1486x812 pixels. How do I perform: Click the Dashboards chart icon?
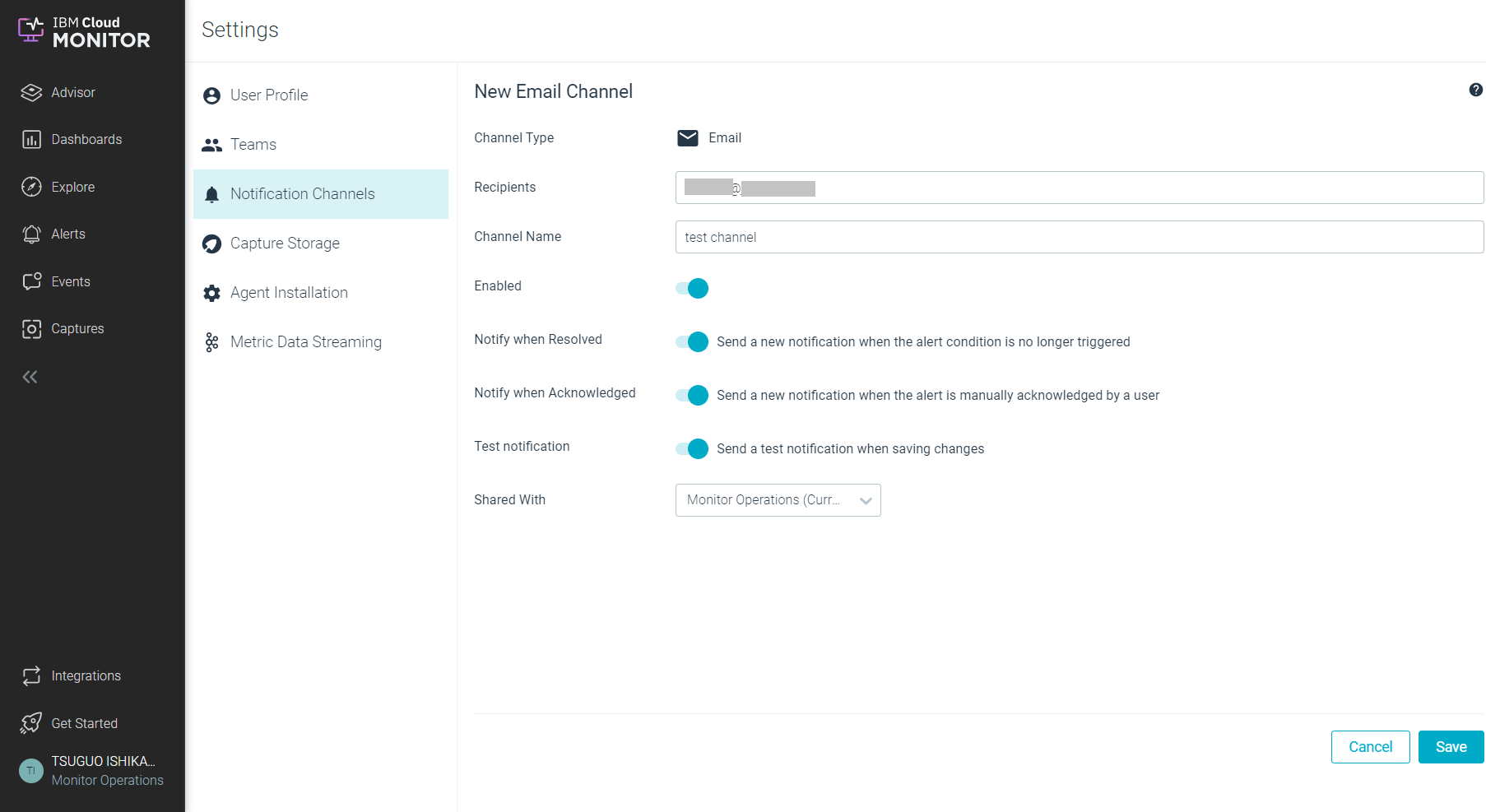tap(31, 140)
